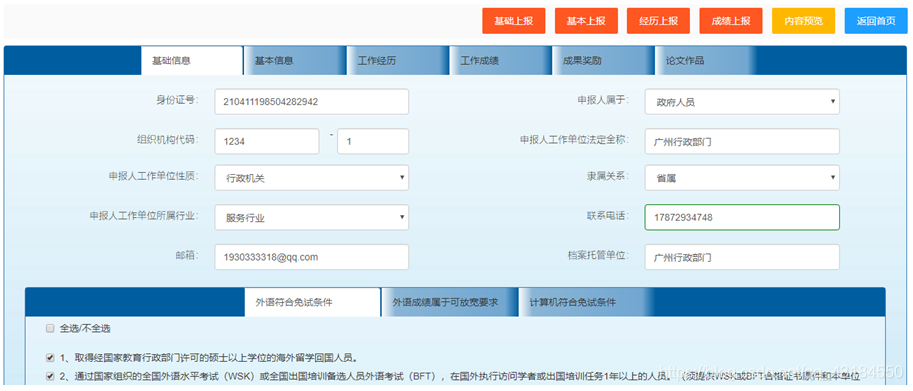Screen dimensions: 913x391
Task: Open the 外语符合免试条件 sub-tab
Action: tap(312, 303)
